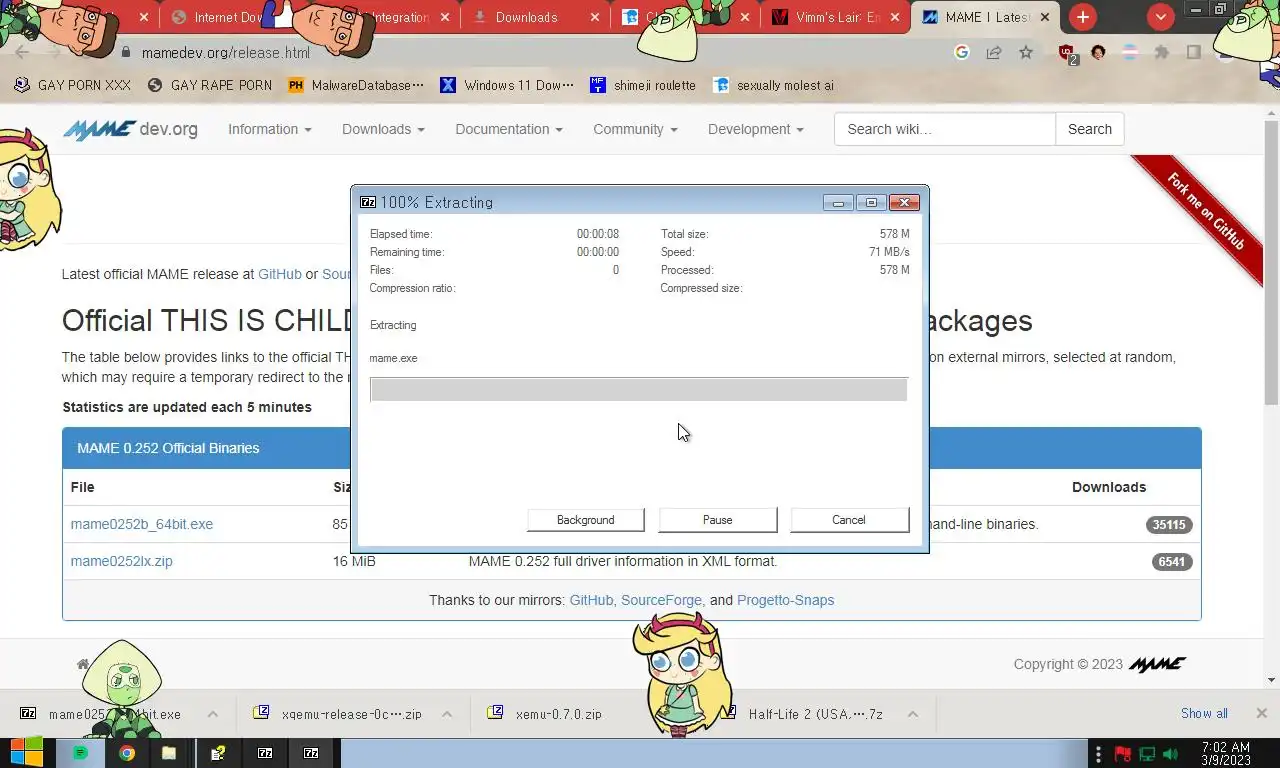Open a new tab with plus button
Screen dimensions: 1280x768
1082,17
